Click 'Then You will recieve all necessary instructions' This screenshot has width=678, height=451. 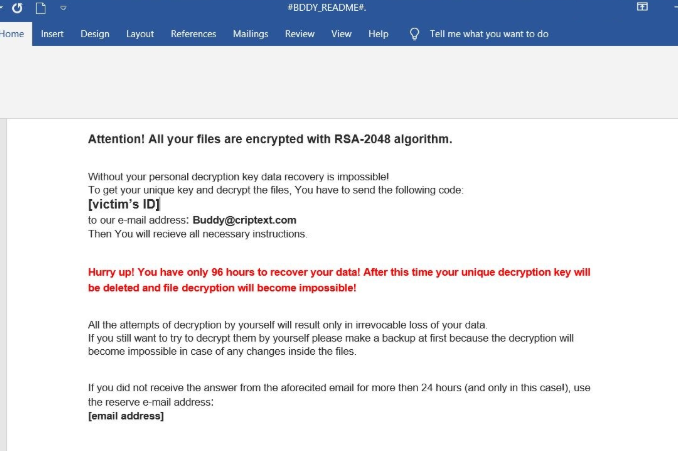(198, 234)
